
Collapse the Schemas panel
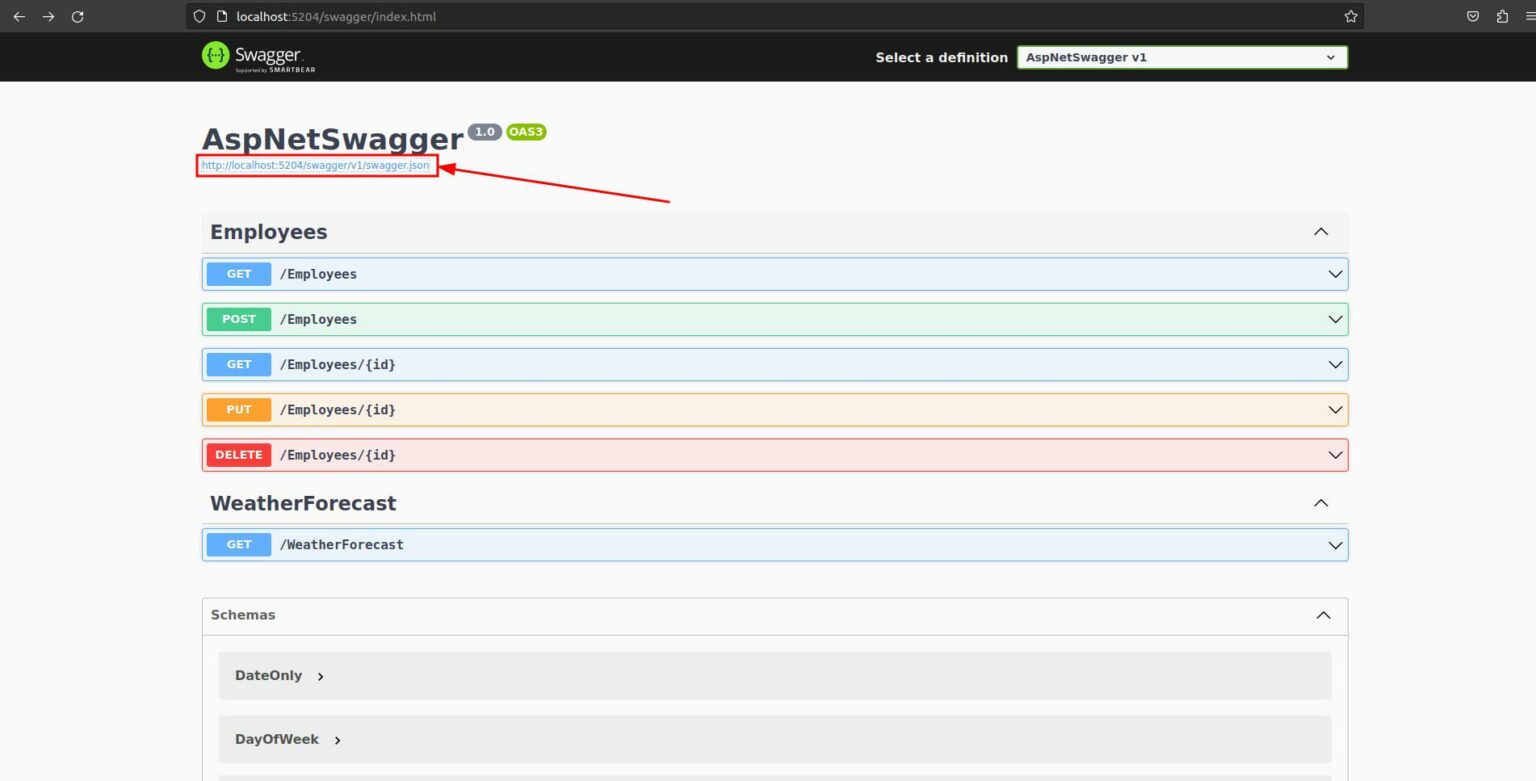pyautogui.click(x=1323, y=615)
